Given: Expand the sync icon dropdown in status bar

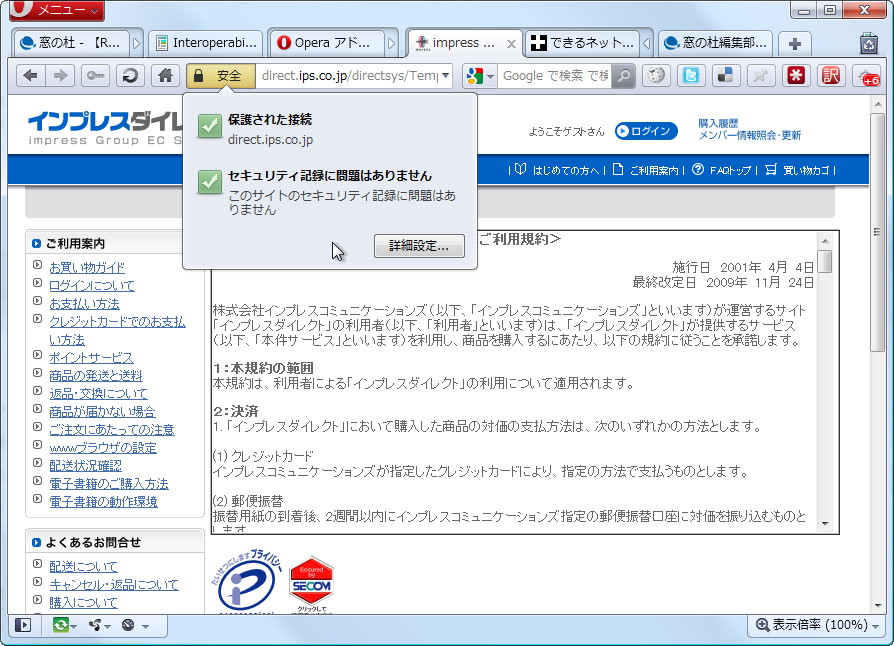Looking at the screenshot, I should tap(70, 625).
